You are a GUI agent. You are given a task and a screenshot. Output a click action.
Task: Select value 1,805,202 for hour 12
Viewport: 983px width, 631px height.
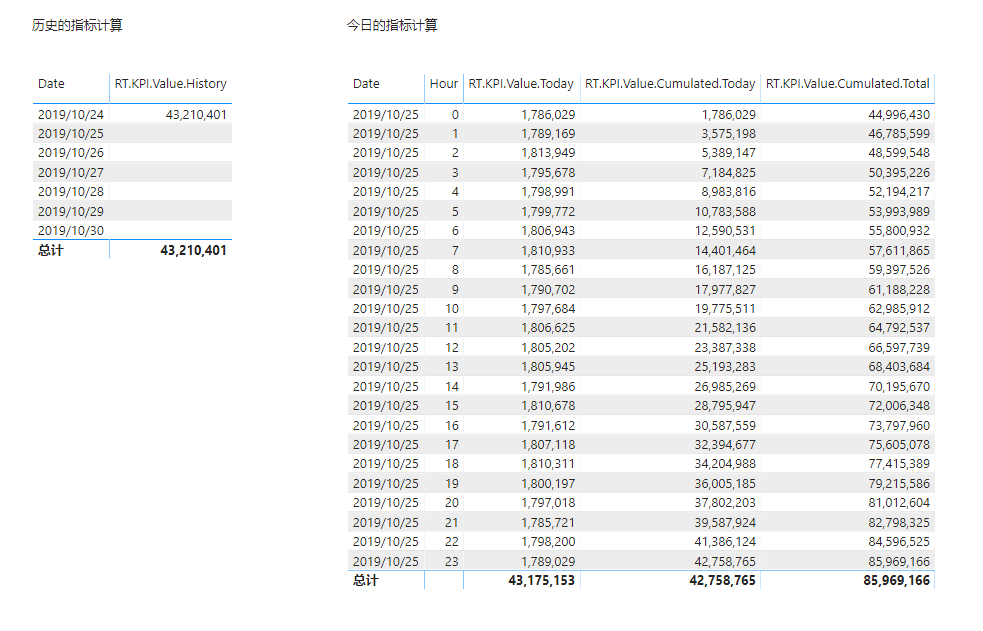click(548, 348)
